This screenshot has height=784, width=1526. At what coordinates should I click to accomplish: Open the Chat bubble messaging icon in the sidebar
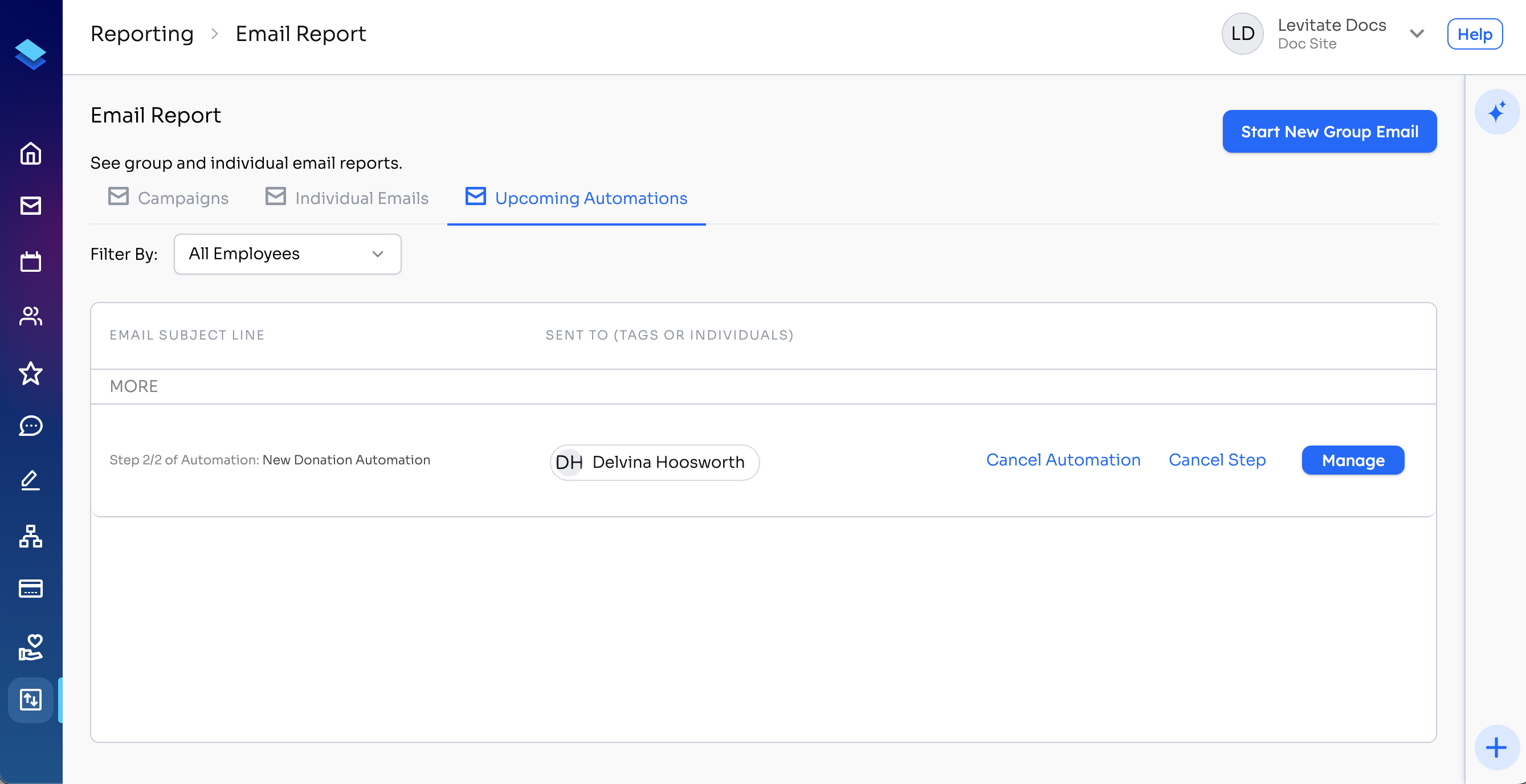click(x=31, y=426)
